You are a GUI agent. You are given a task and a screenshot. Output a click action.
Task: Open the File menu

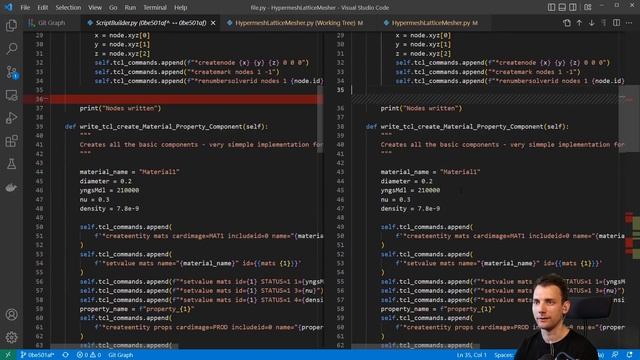click(x=25, y=7)
